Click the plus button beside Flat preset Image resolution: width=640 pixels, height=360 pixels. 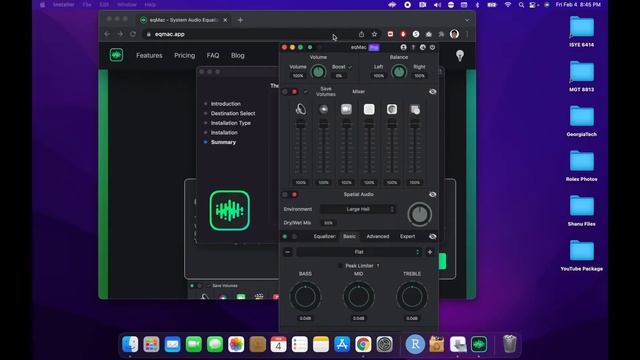(x=430, y=252)
